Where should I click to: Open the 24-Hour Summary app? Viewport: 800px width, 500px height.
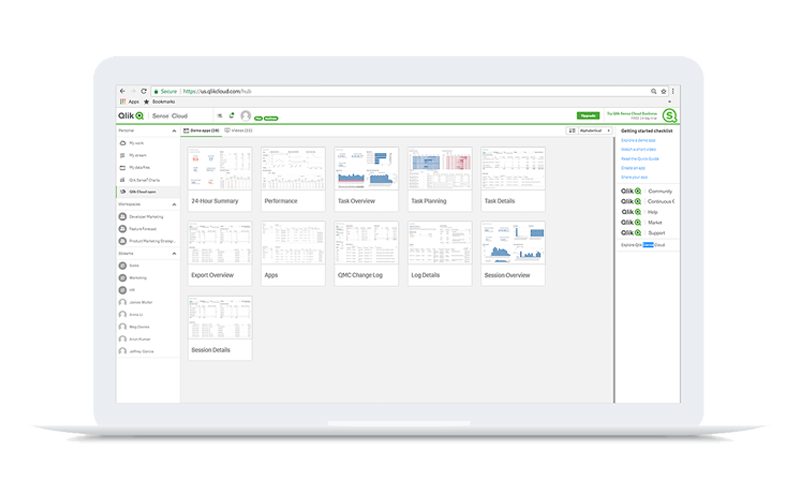220,179
